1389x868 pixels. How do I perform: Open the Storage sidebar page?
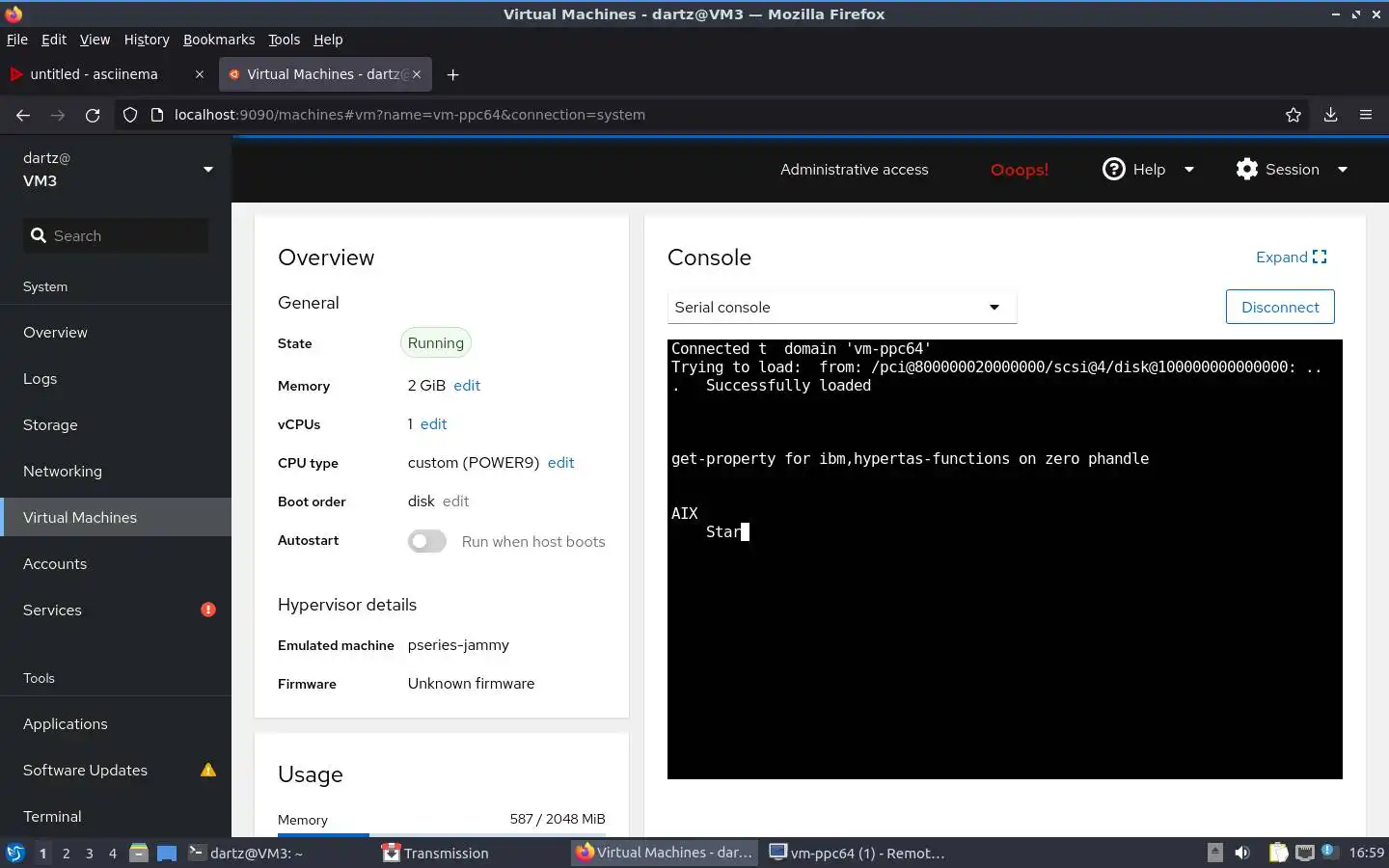tap(116, 424)
